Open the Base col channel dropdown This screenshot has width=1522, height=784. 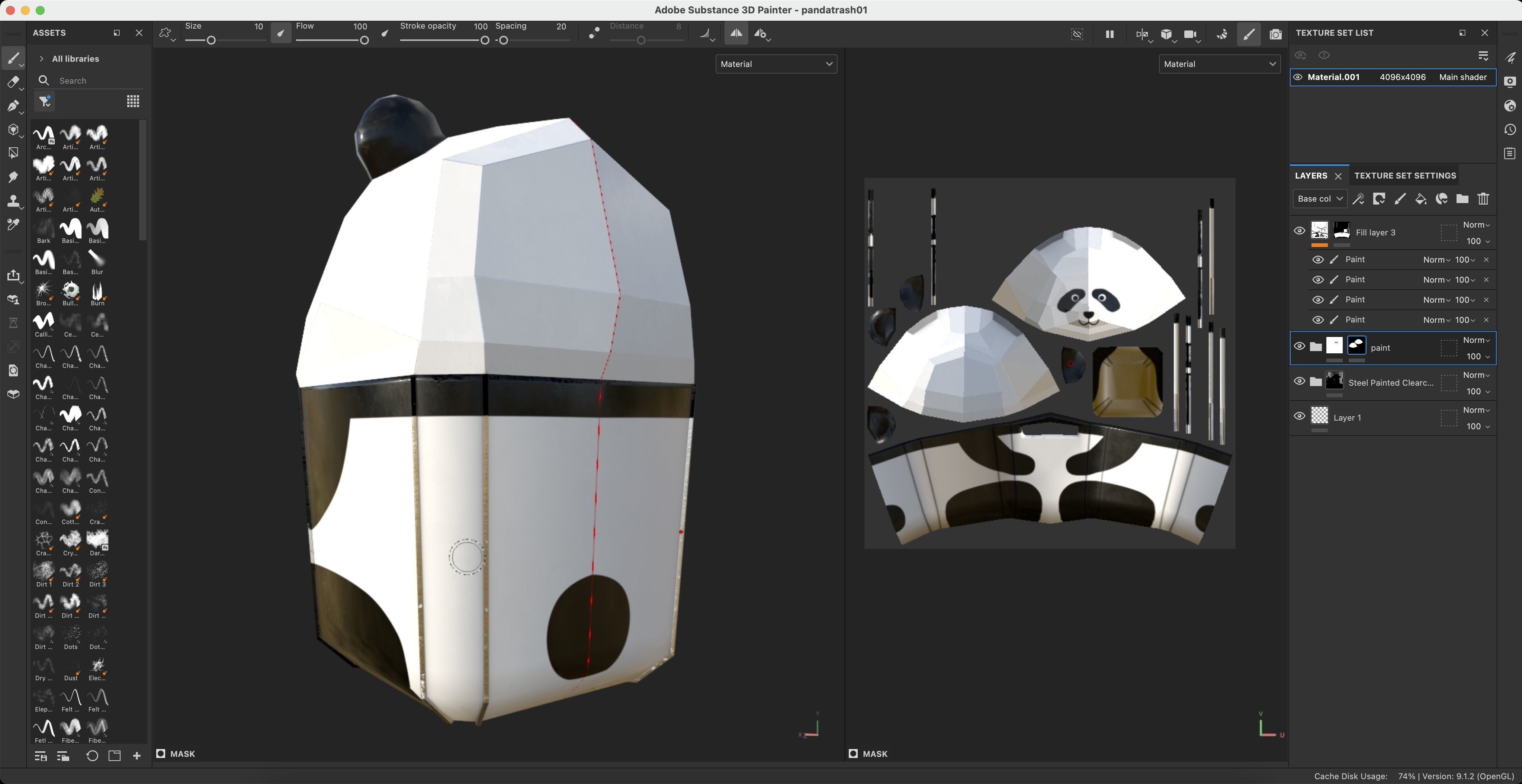pyautogui.click(x=1320, y=199)
